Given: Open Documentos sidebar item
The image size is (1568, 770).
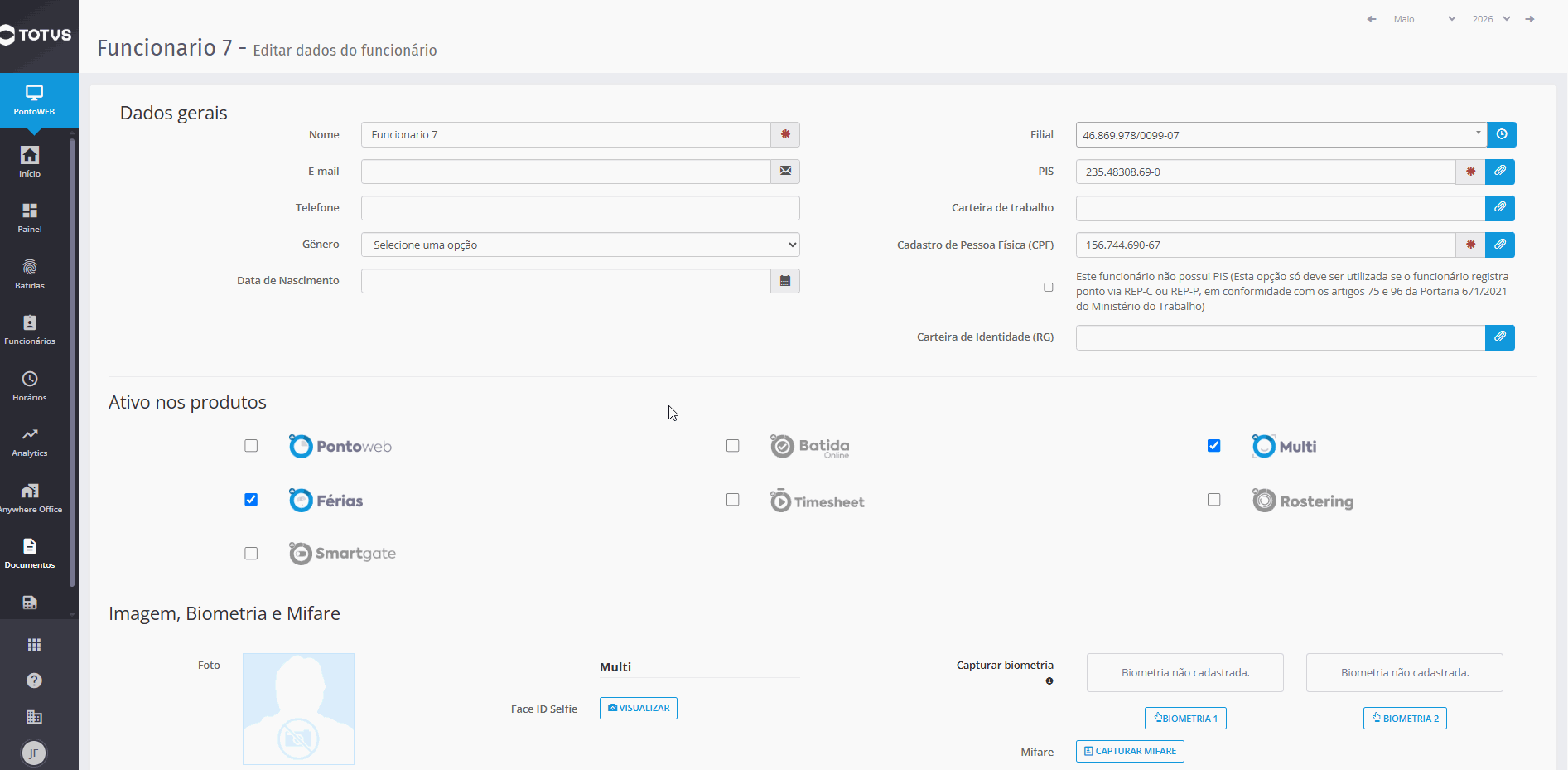Looking at the screenshot, I should pos(30,554).
